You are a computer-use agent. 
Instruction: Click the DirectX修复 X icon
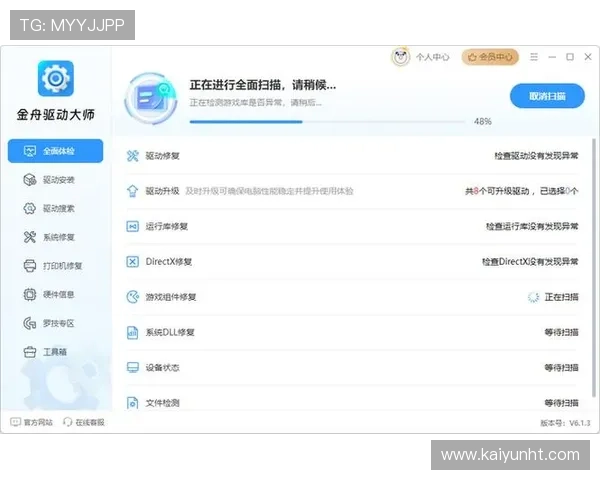[x=132, y=261]
